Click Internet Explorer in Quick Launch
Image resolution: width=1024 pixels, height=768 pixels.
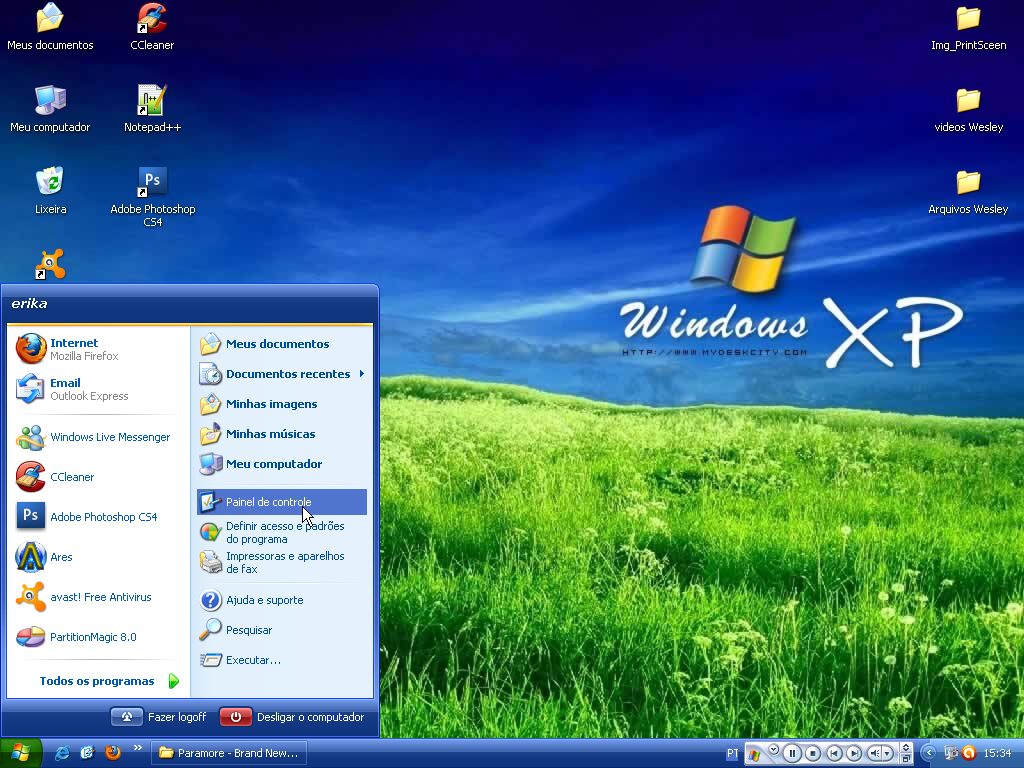coord(62,753)
